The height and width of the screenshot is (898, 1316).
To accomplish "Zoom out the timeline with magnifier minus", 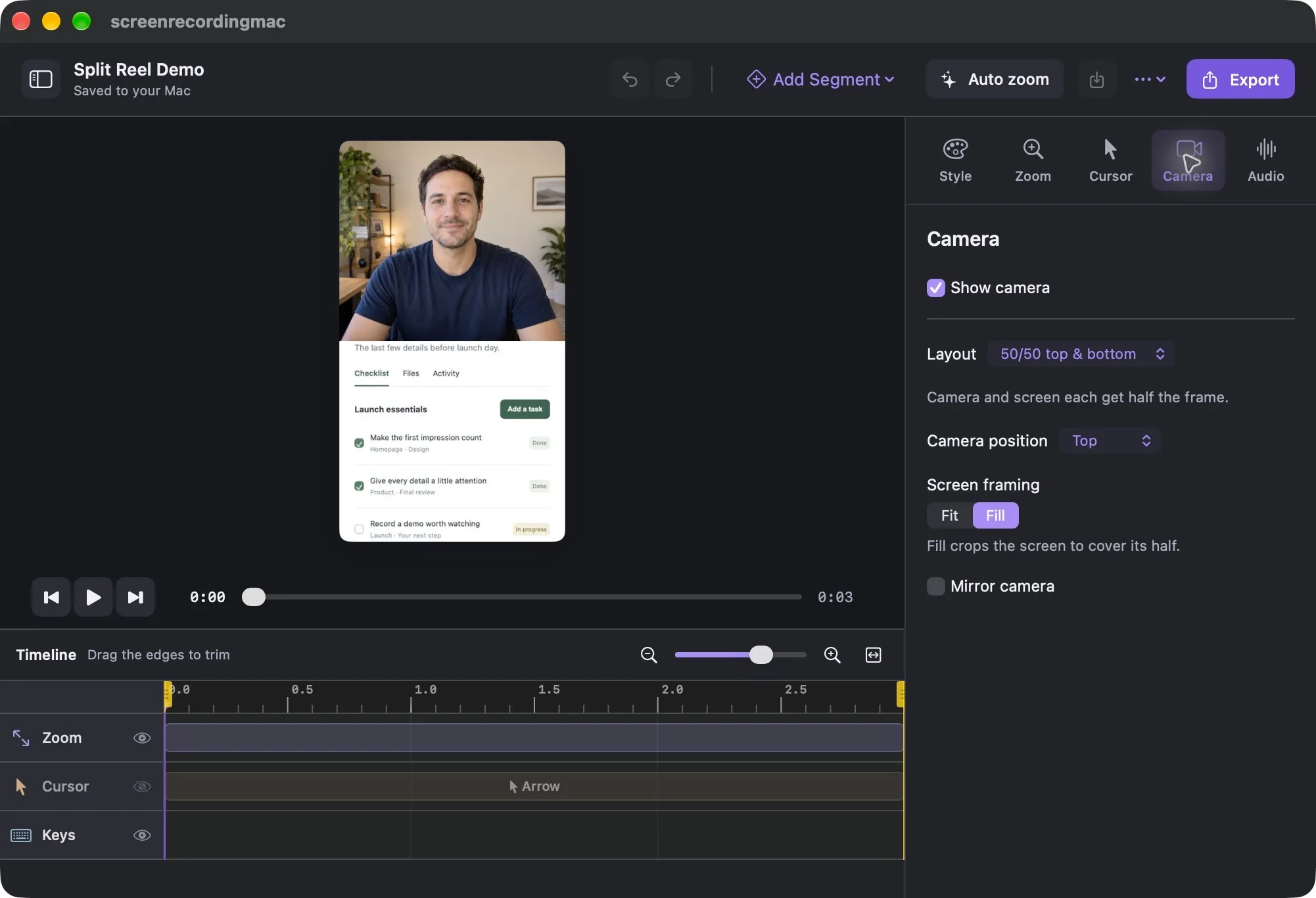I will pyautogui.click(x=649, y=655).
